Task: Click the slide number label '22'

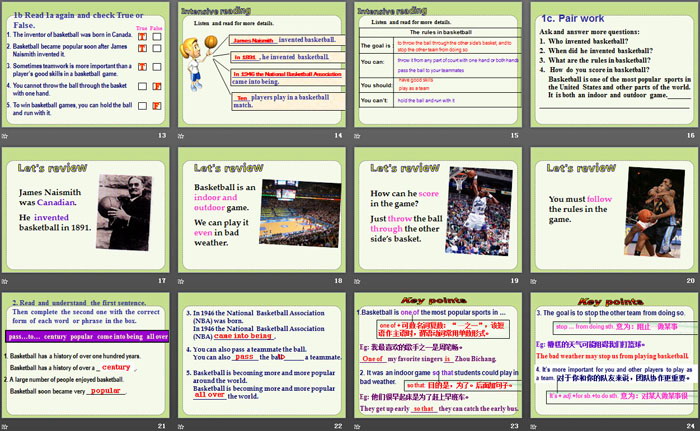Action: click(338, 426)
